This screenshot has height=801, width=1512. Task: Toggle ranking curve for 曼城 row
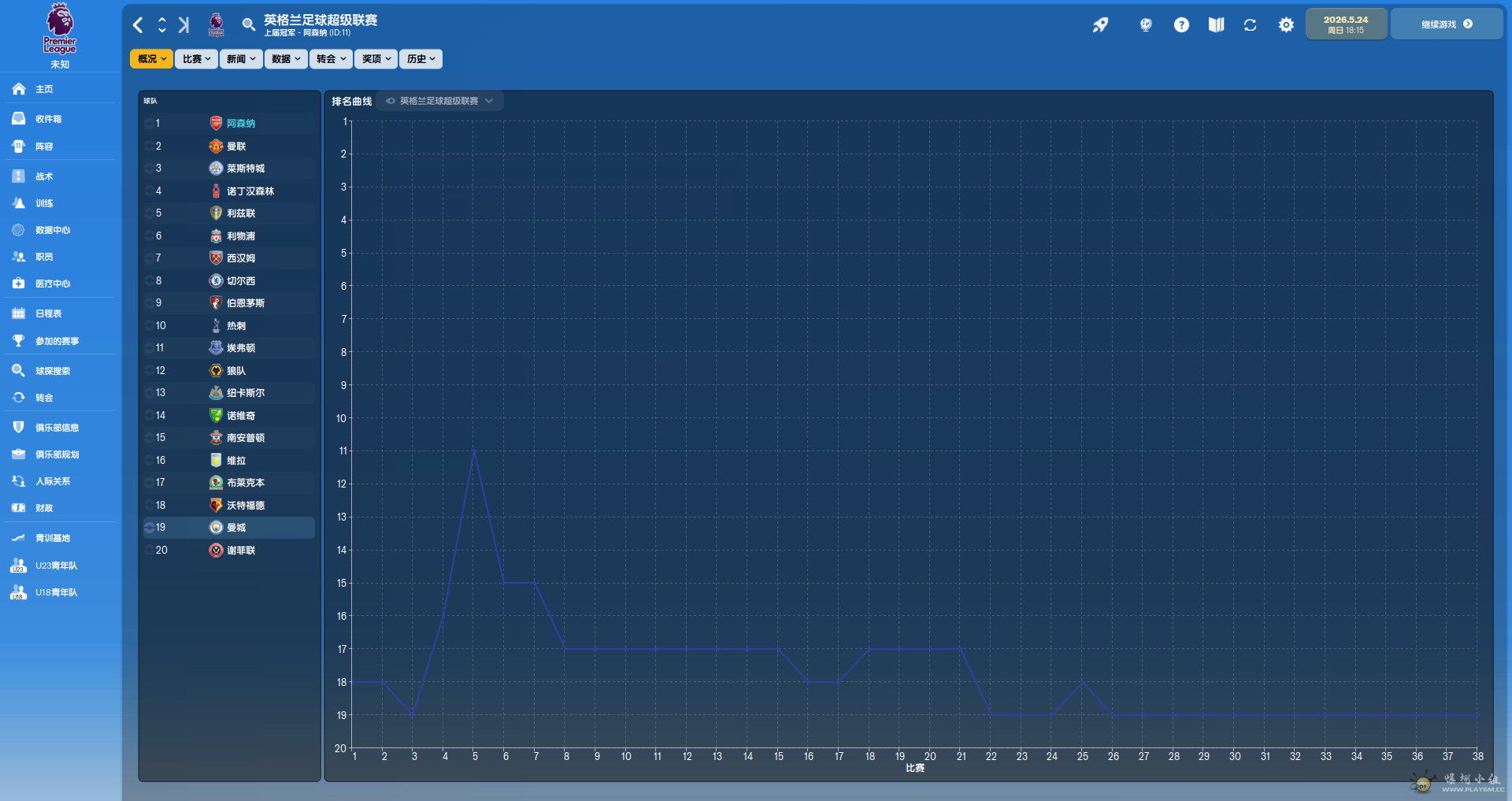pyautogui.click(x=150, y=528)
